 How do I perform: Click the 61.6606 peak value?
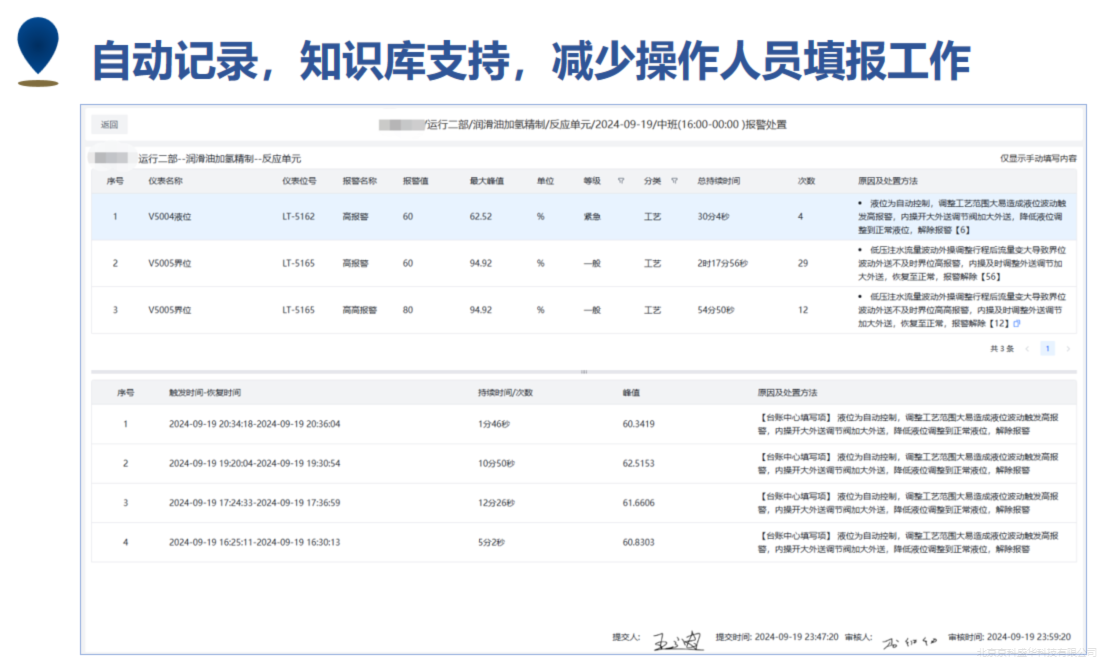[x=638, y=503]
